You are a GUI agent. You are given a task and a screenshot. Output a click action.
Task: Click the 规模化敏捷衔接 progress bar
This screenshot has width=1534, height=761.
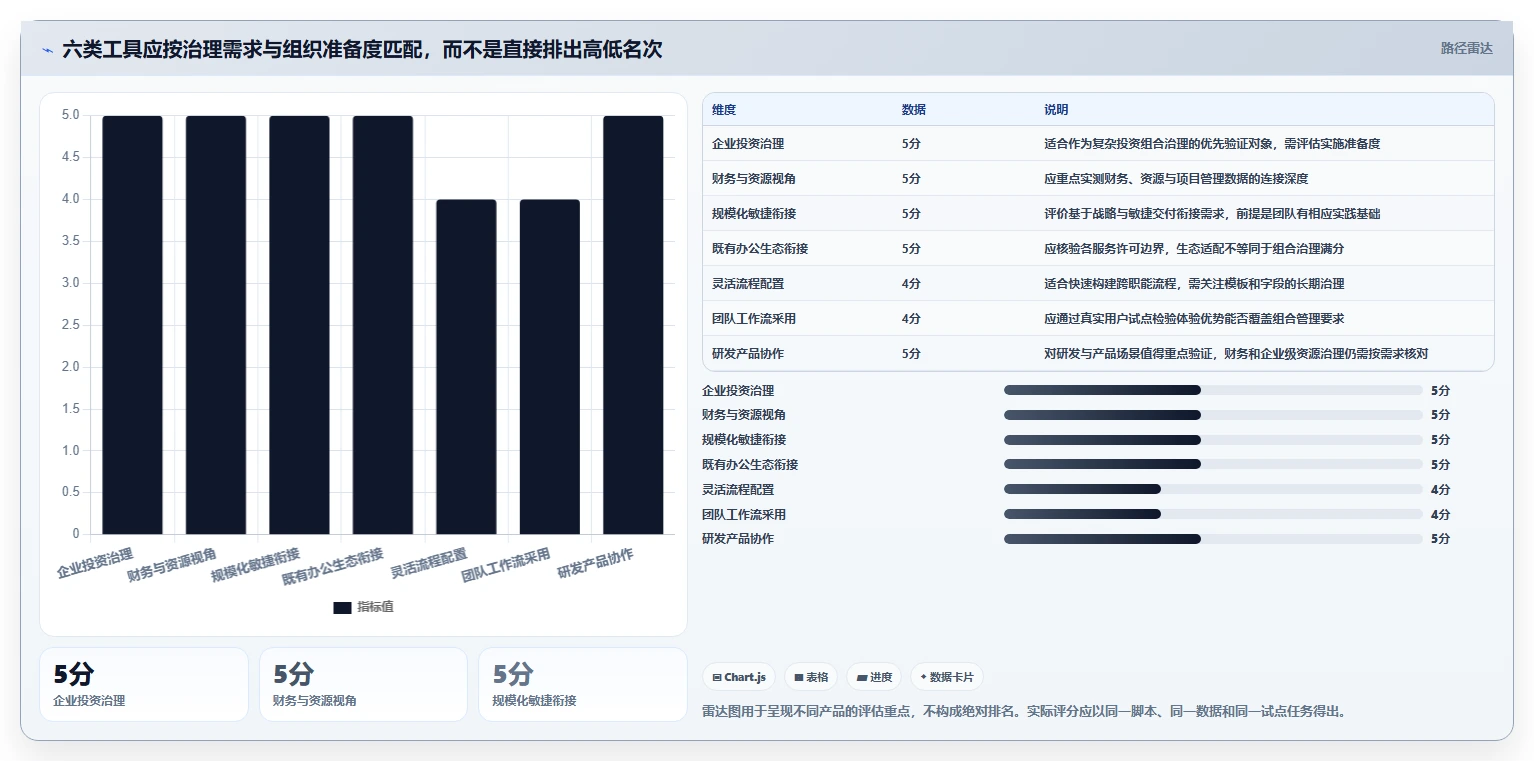coord(1213,440)
